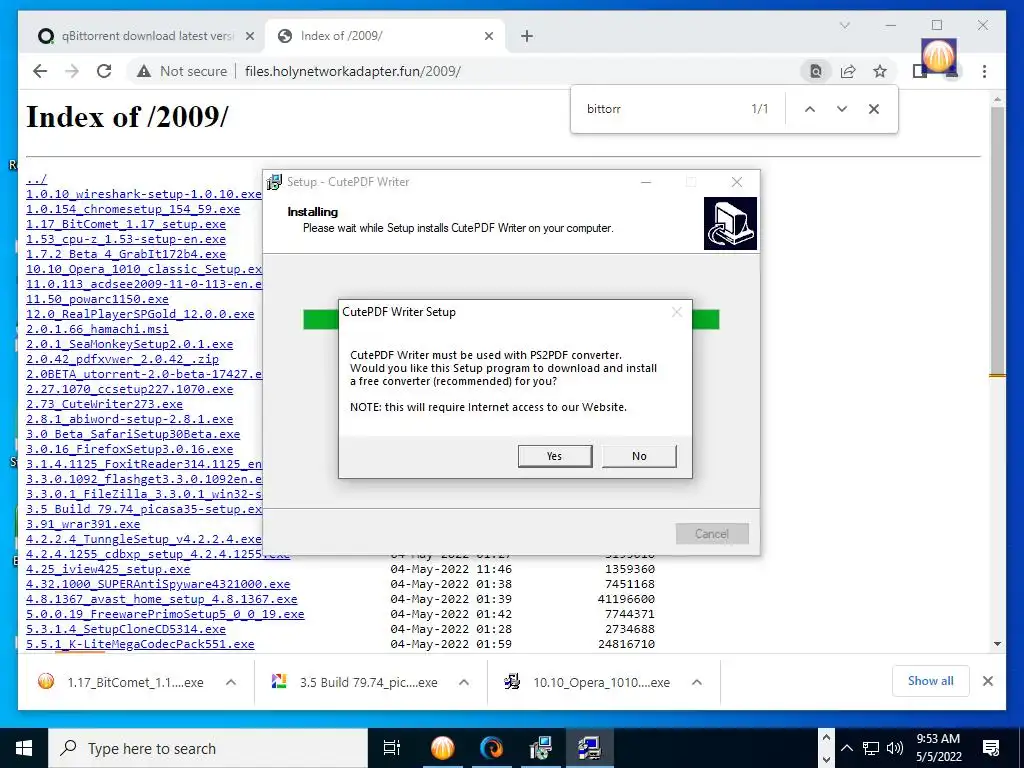Viewport: 1024px width, 768px height.
Task: Download 1.0.10_wireshark-setup-1.0.10.exe
Action: tap(144, 194)
